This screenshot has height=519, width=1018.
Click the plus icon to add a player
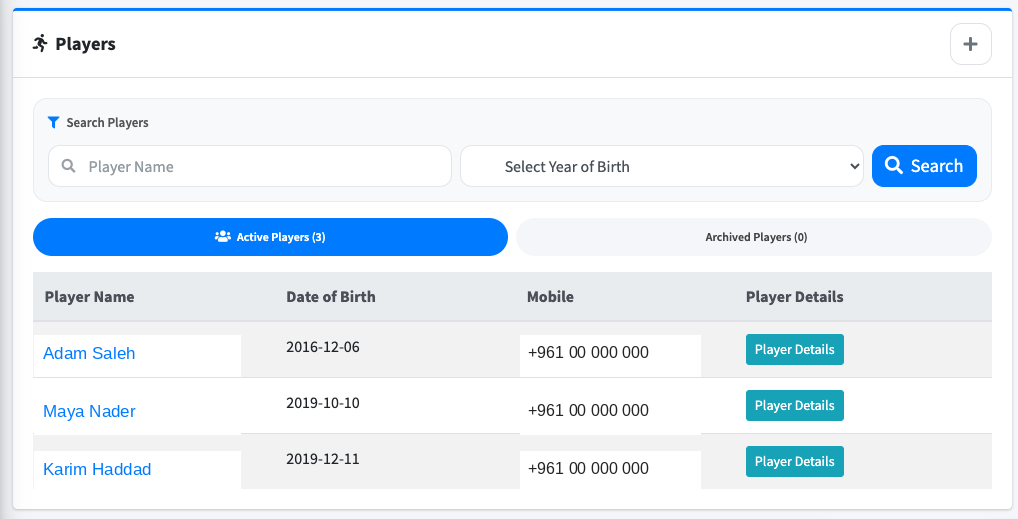970,44
